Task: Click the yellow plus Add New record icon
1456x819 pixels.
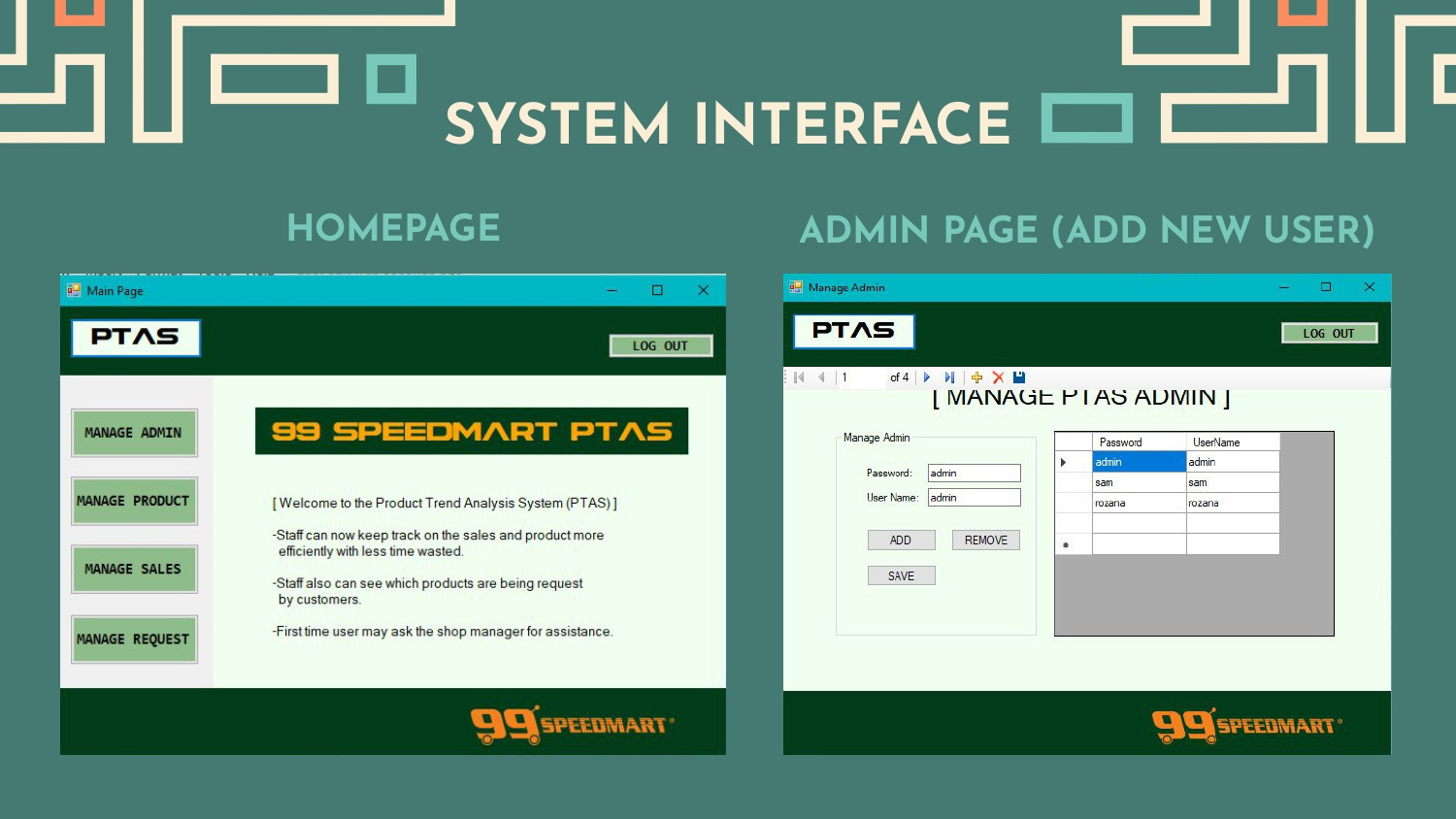Action: tap(976, 377)
